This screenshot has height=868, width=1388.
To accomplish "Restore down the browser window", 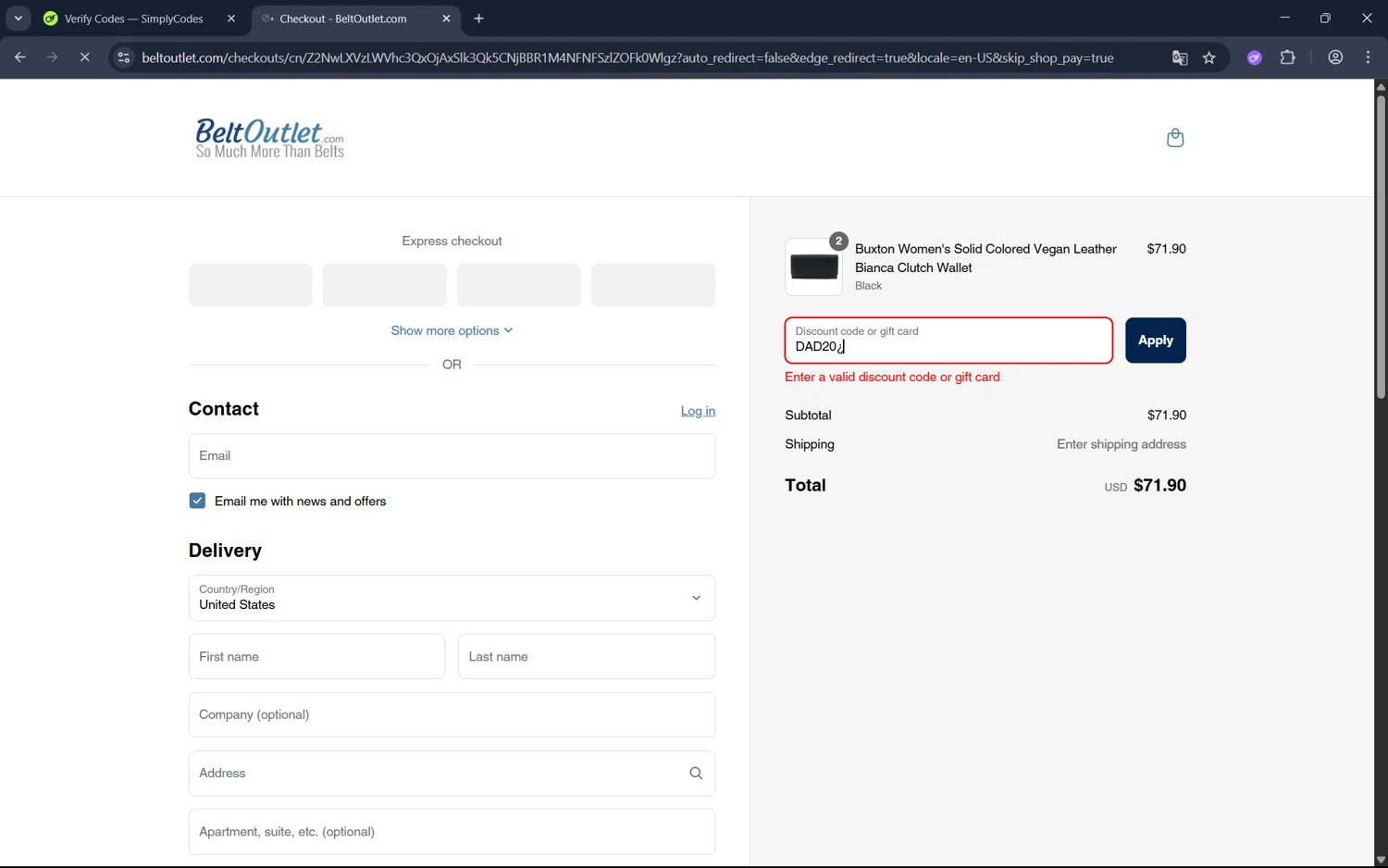I will [1325, 19].
